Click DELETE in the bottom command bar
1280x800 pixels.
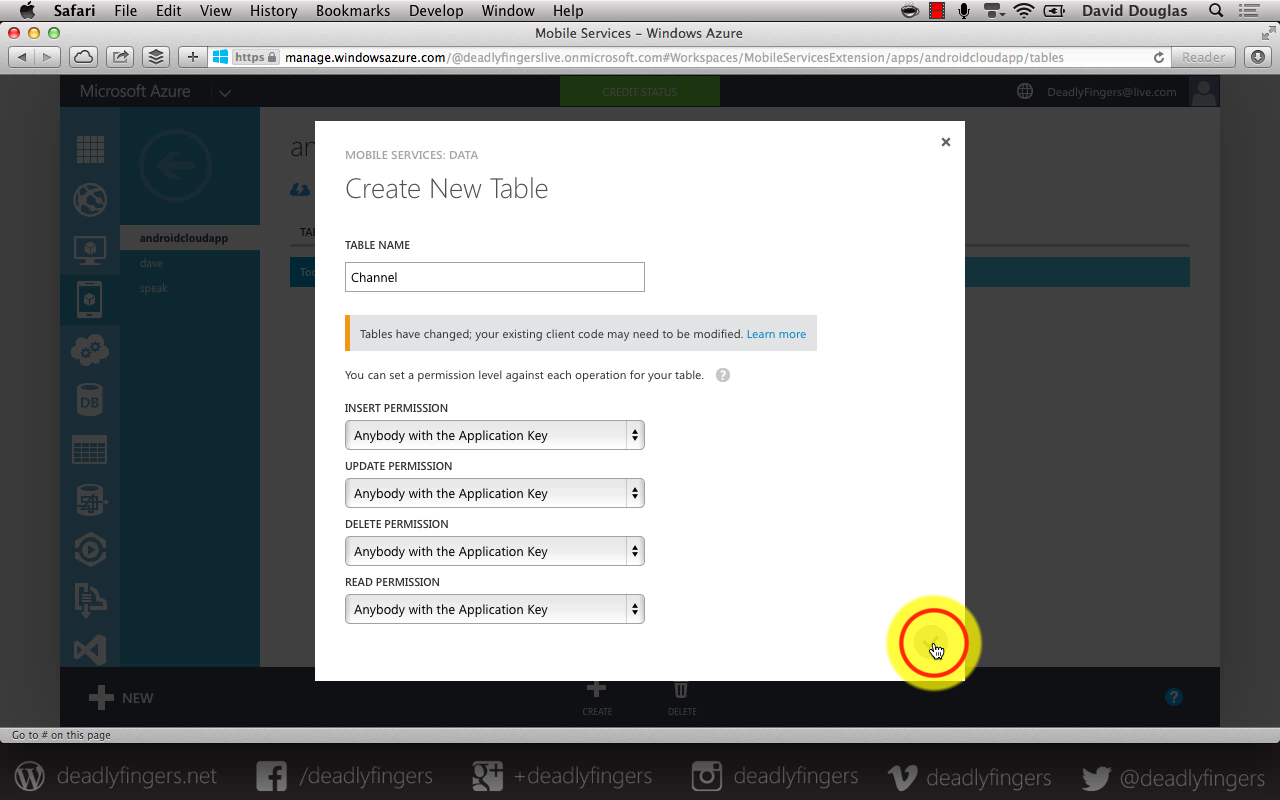click(x=682, y=697)
